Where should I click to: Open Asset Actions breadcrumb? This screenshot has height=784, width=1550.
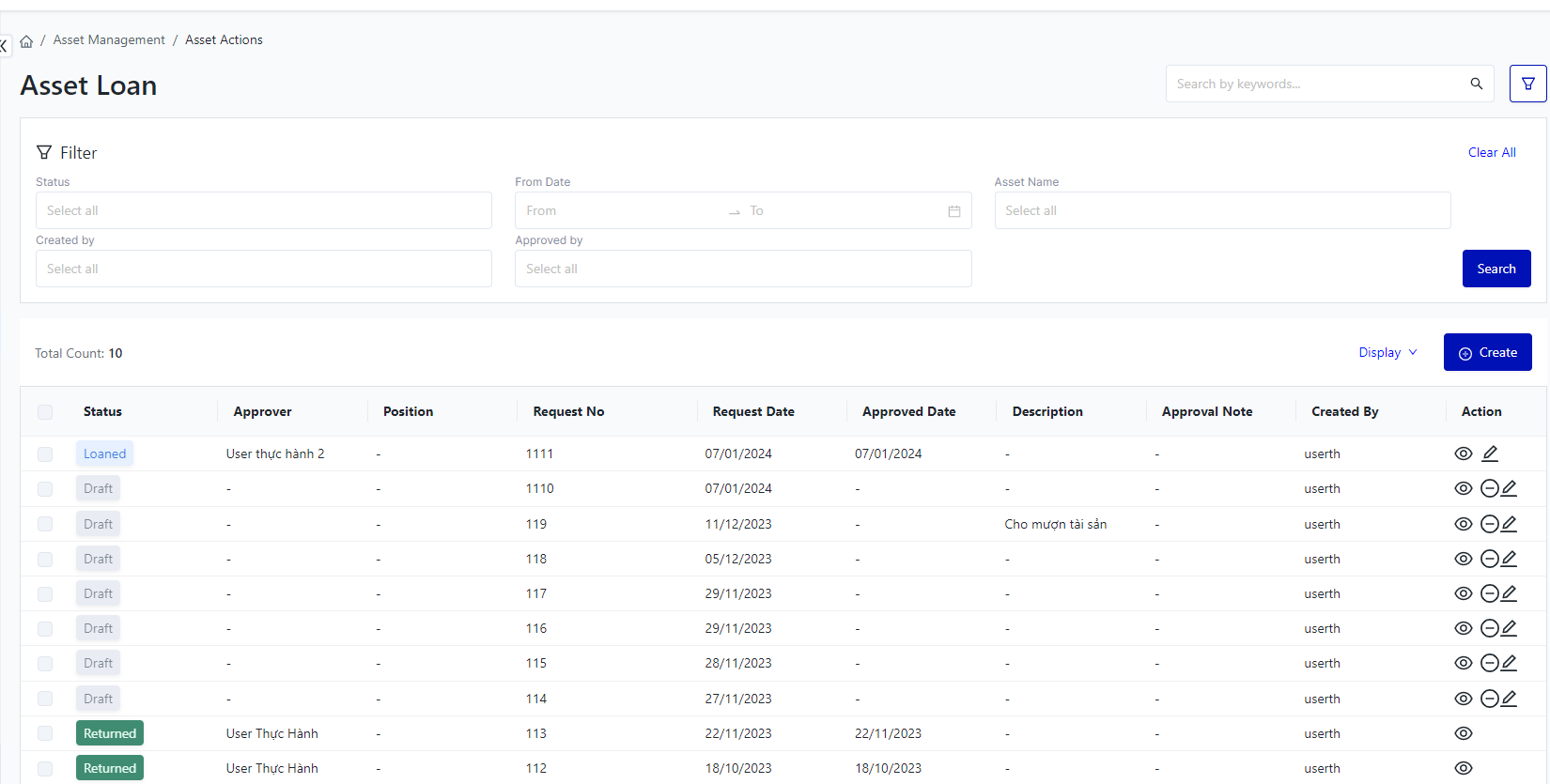tap(224, 39)
